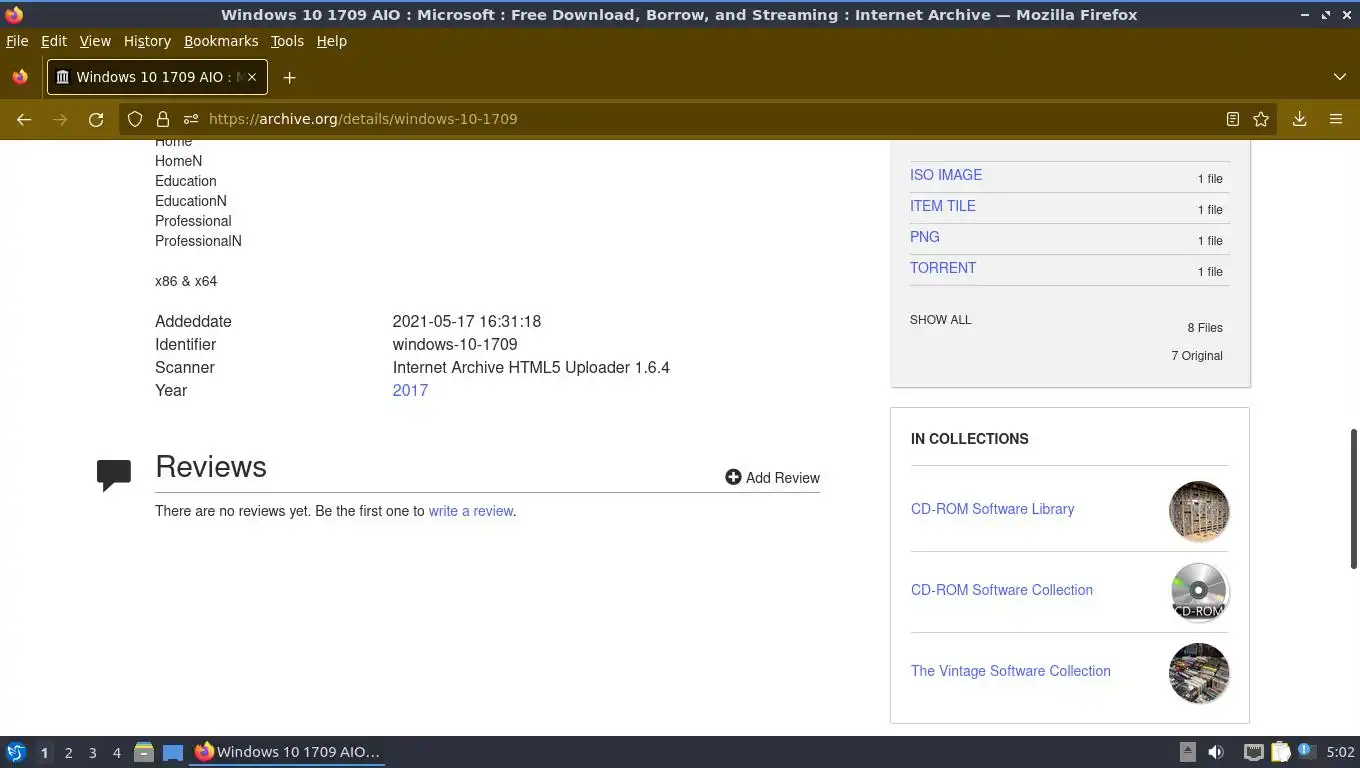Open the Firefox hamburger application menu
Screen dimensions: 1360x768
[x=1336, y=119]
